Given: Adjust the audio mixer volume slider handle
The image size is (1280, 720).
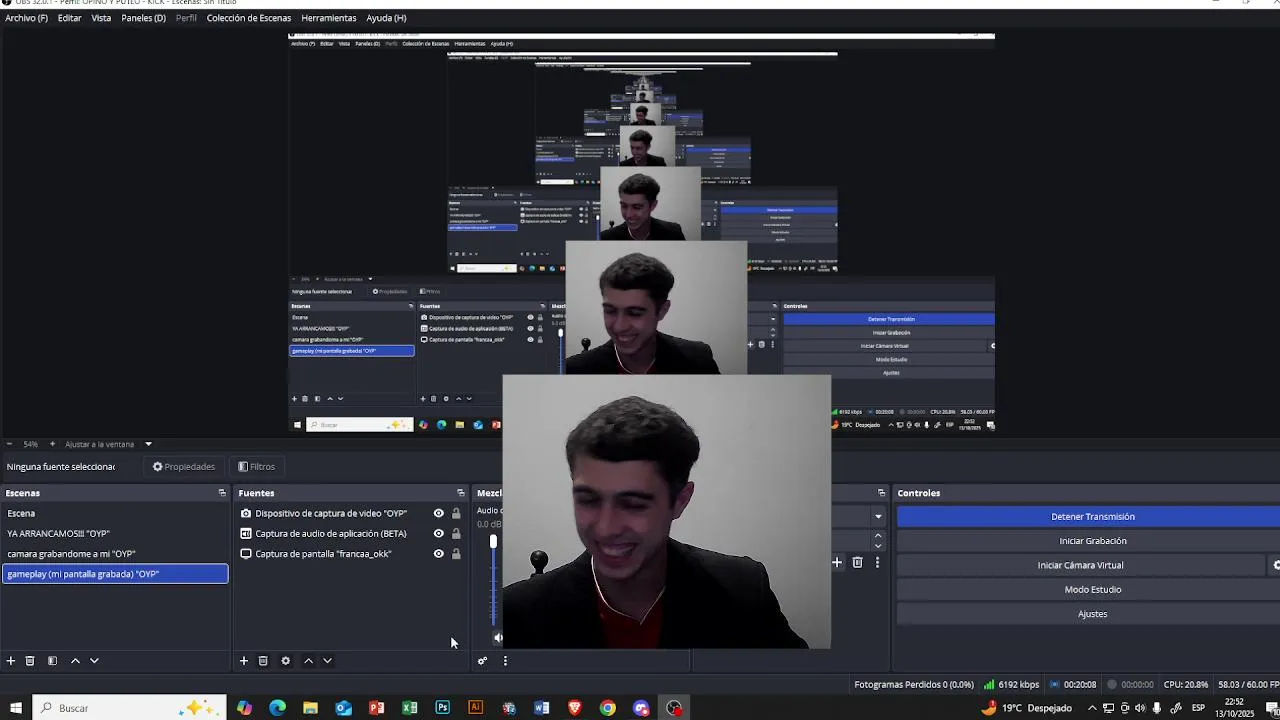Looking at the screenshot, I should coord(493,541).
